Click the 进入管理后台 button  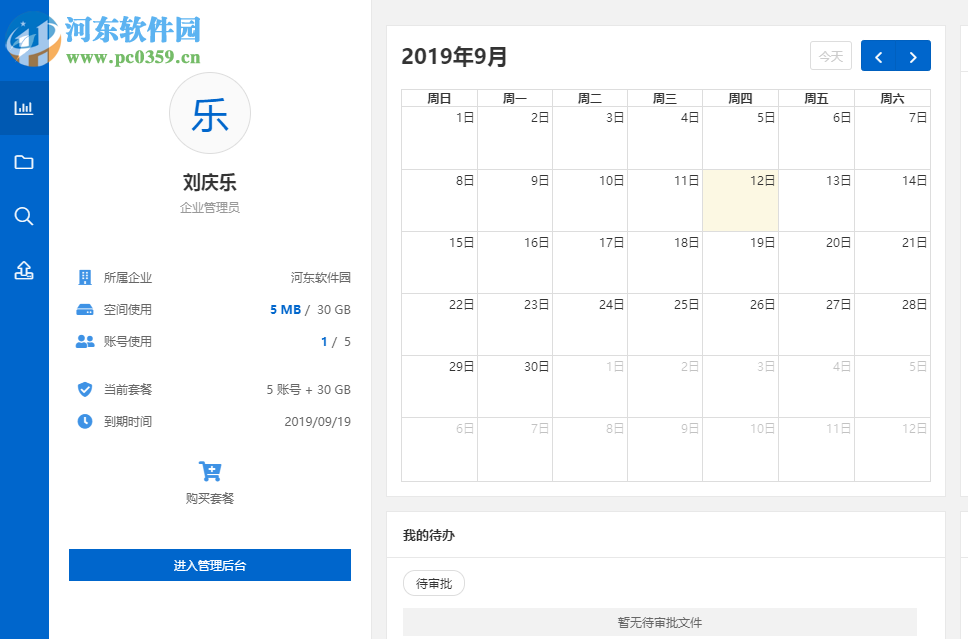click(209, 565)
